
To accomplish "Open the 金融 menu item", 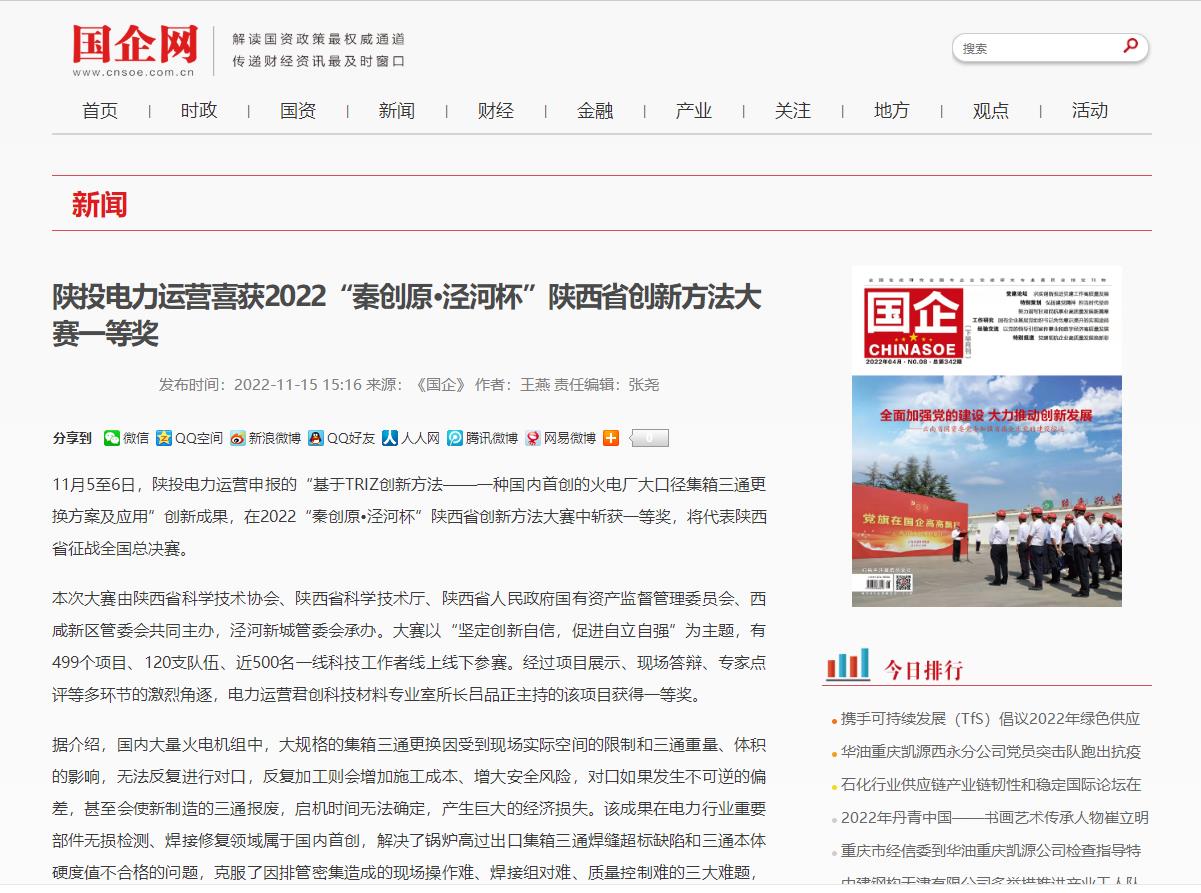I will (x=595, y=111).
